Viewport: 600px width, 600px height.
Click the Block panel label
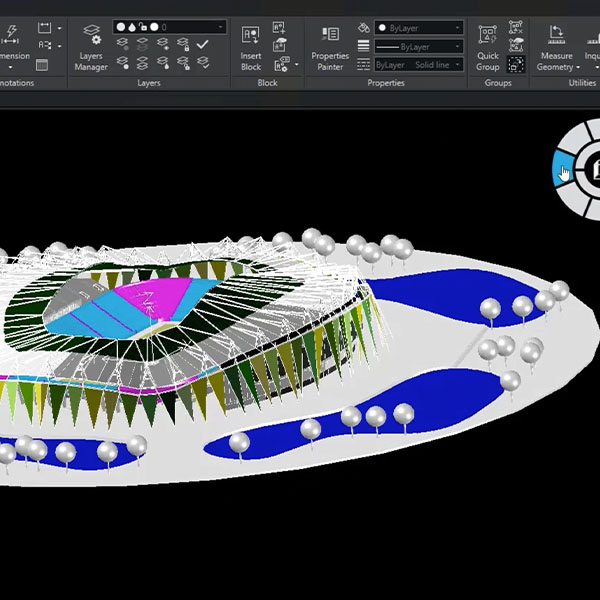tap(267, 83)
